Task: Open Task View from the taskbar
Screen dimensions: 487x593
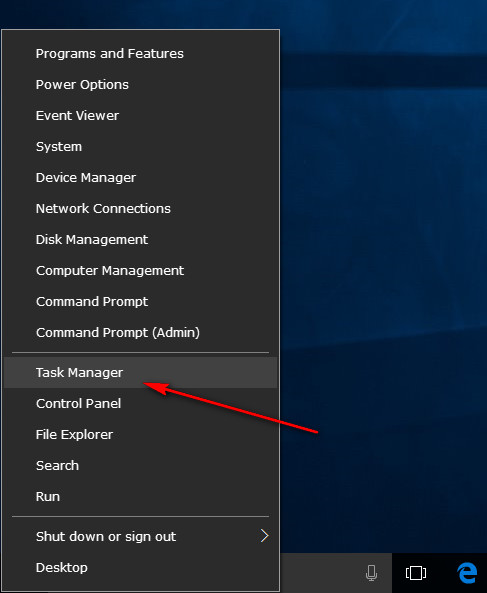Action: pyautogui.click(x=416, y=573)
